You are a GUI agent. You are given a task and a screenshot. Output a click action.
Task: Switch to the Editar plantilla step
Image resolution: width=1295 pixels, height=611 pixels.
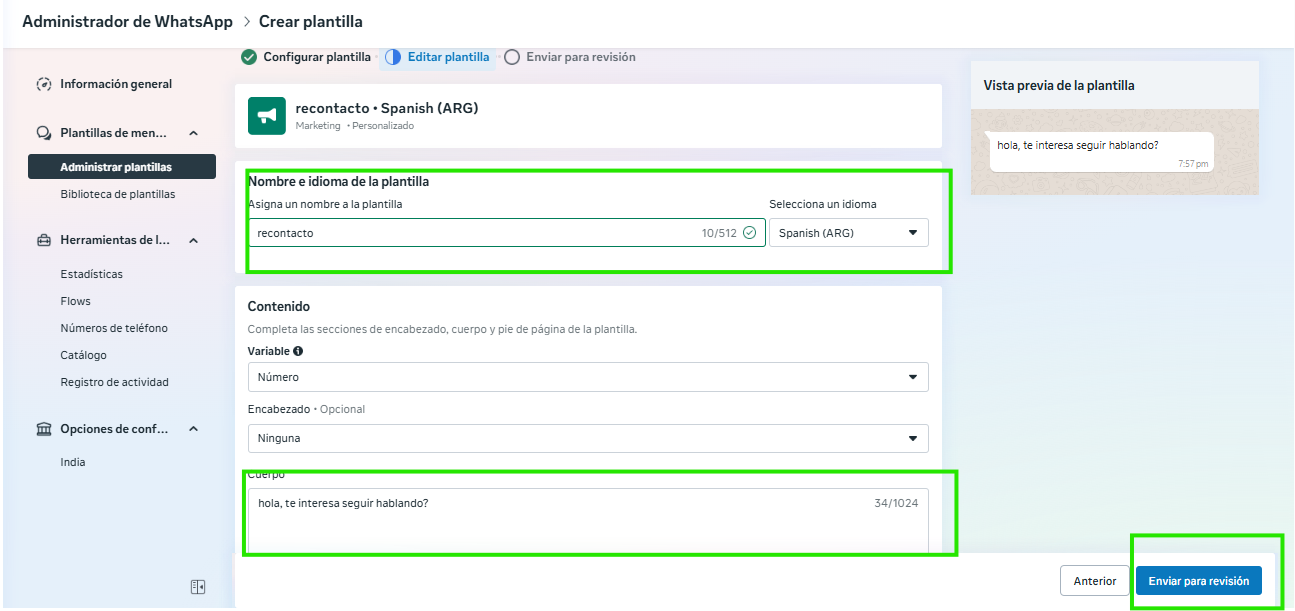[x=448, y=57]
